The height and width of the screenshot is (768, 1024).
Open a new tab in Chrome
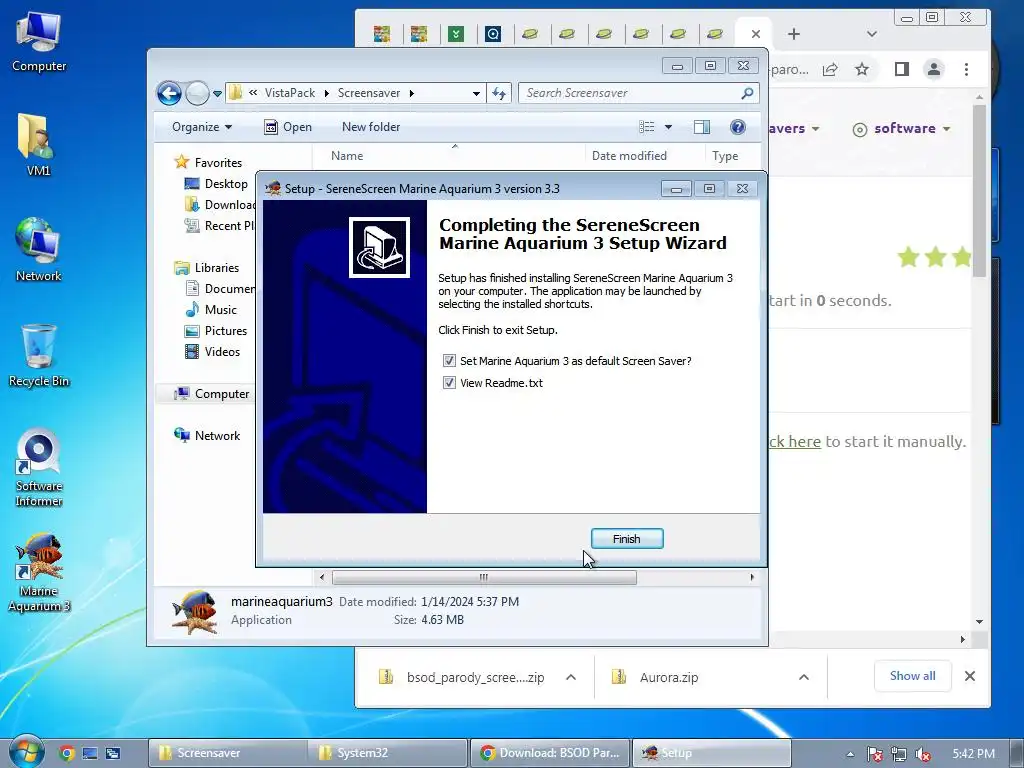[793, 34]
